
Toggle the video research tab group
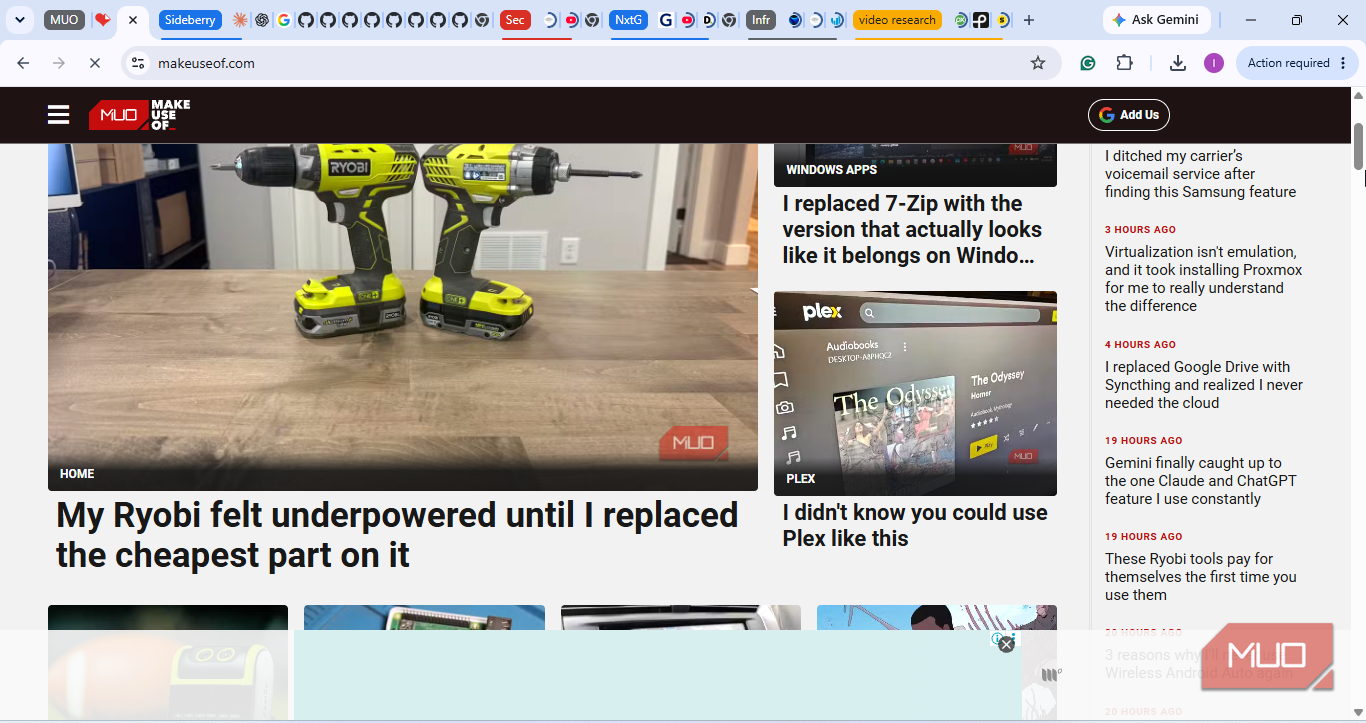point(897,20)
